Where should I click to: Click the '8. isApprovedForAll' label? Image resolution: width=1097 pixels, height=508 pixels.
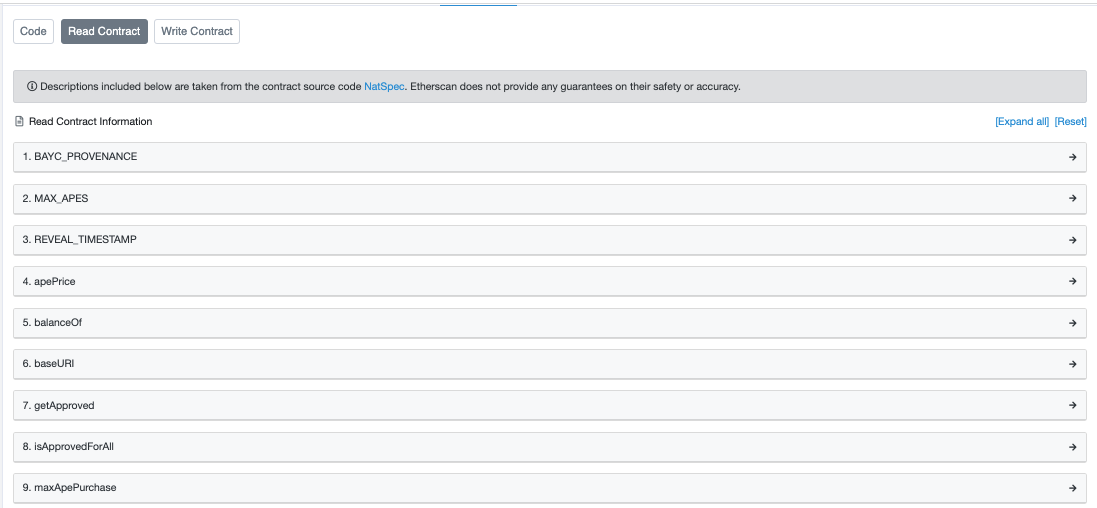coord(68,446)
